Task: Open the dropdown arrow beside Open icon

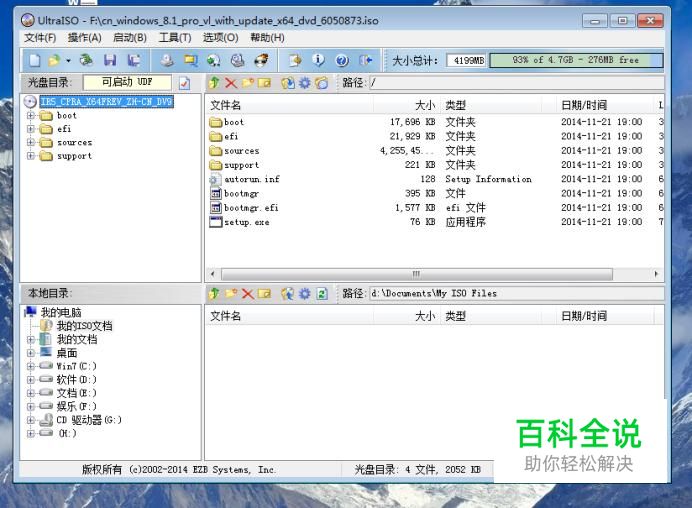Action: pos(68,60)
